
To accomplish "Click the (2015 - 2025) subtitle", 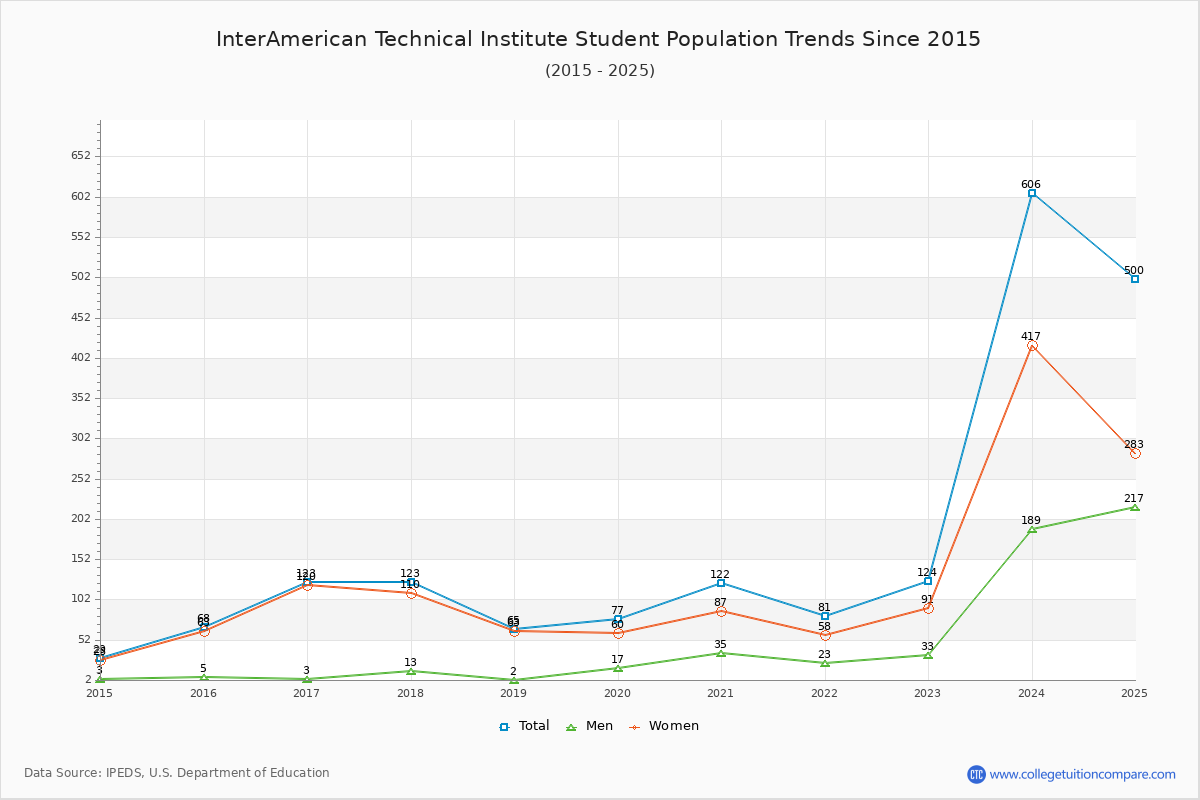I will tap(600, 70).
